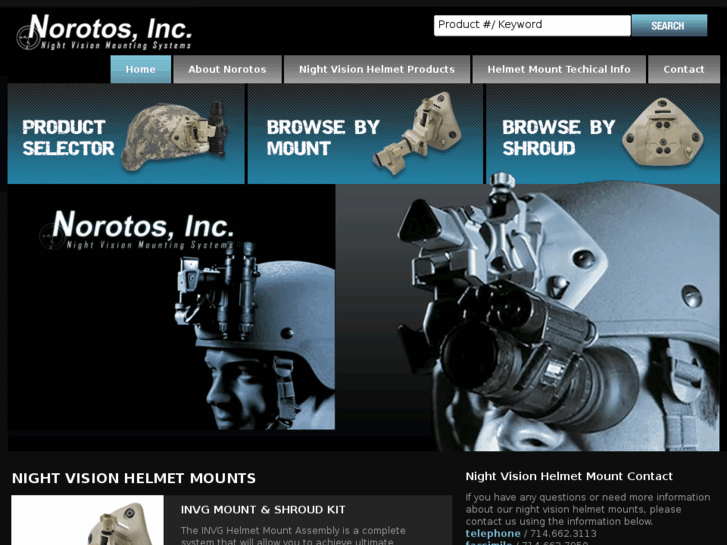
Task: Open the Home tab
Action: (140, 69)
